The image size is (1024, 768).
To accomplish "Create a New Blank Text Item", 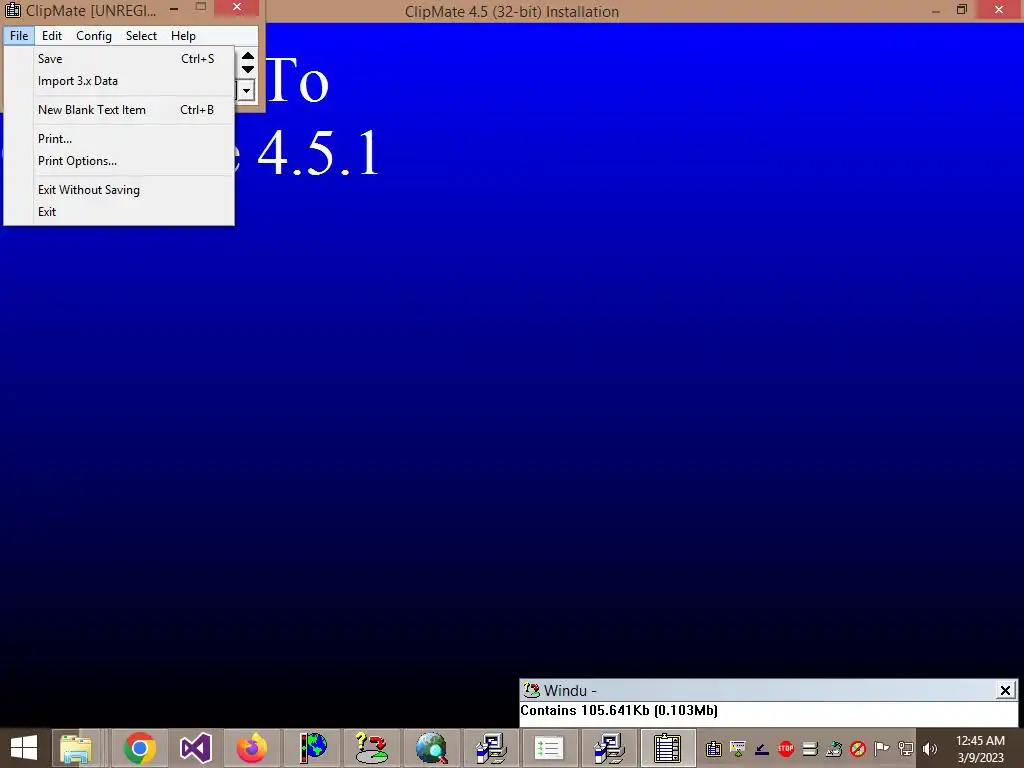I will 134,110.
